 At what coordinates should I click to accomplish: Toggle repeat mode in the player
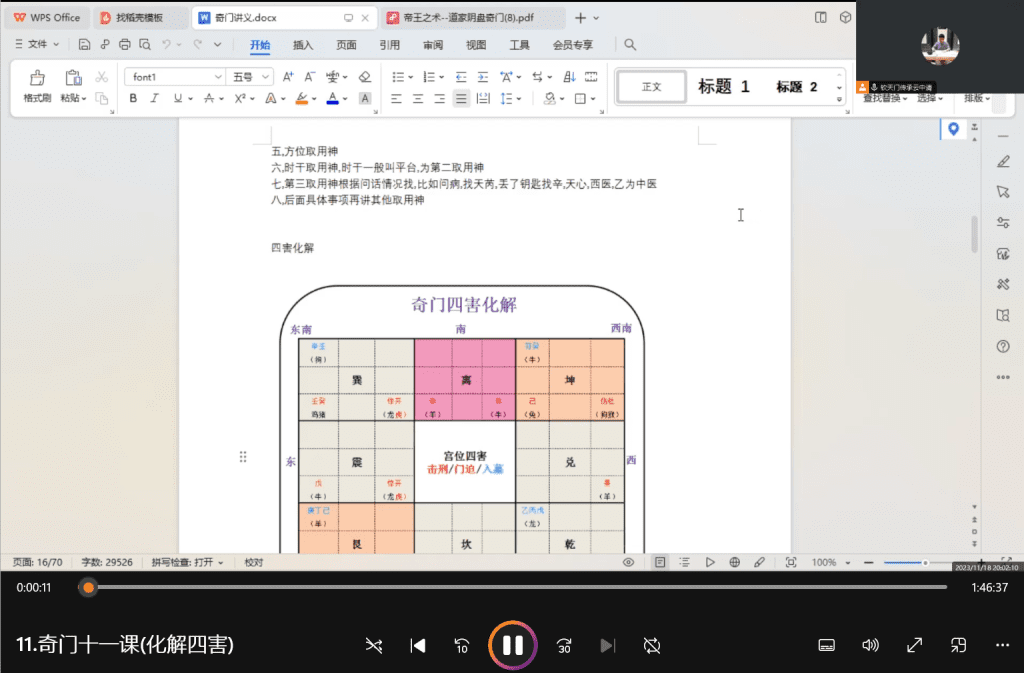(652, 645)
